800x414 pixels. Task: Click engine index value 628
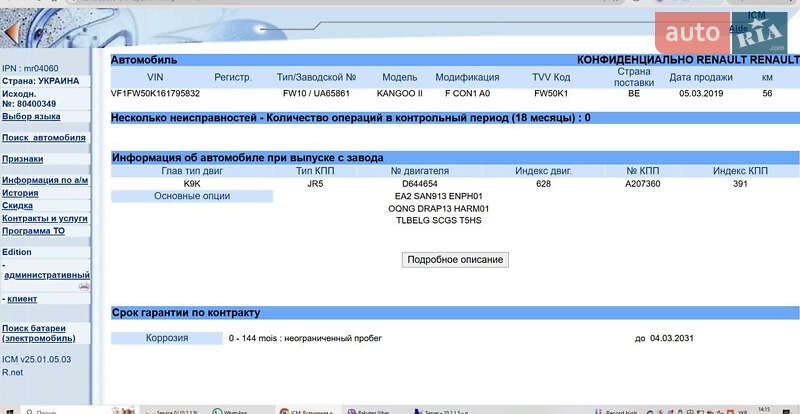pos(543,184)
